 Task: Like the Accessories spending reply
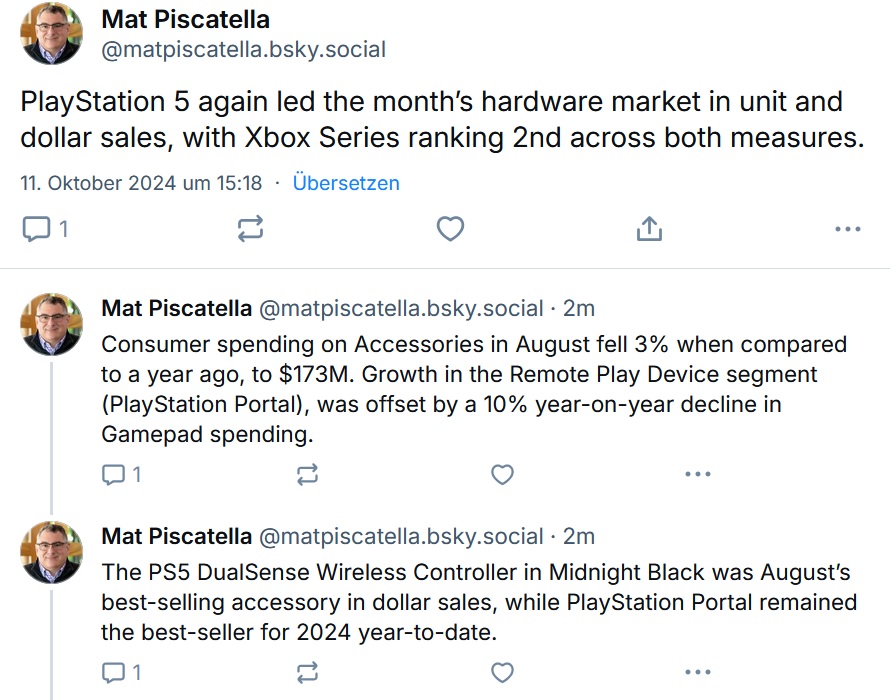click(502, 474)
